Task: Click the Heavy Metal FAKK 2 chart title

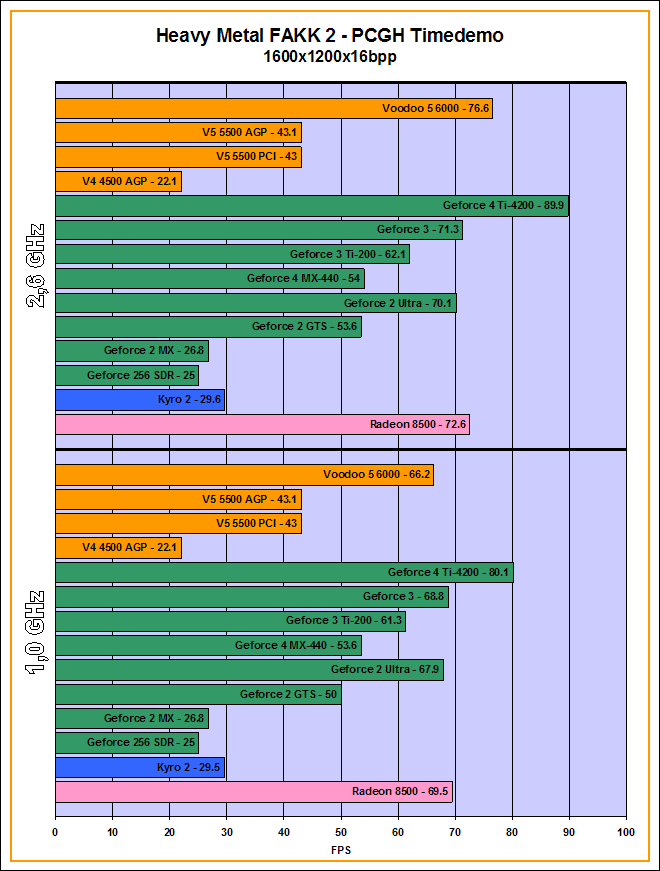Action: (329, 36)
